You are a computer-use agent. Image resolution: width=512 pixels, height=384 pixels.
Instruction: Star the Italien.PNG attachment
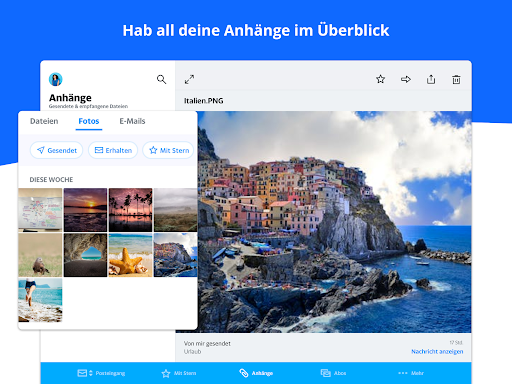click(380, 79)
